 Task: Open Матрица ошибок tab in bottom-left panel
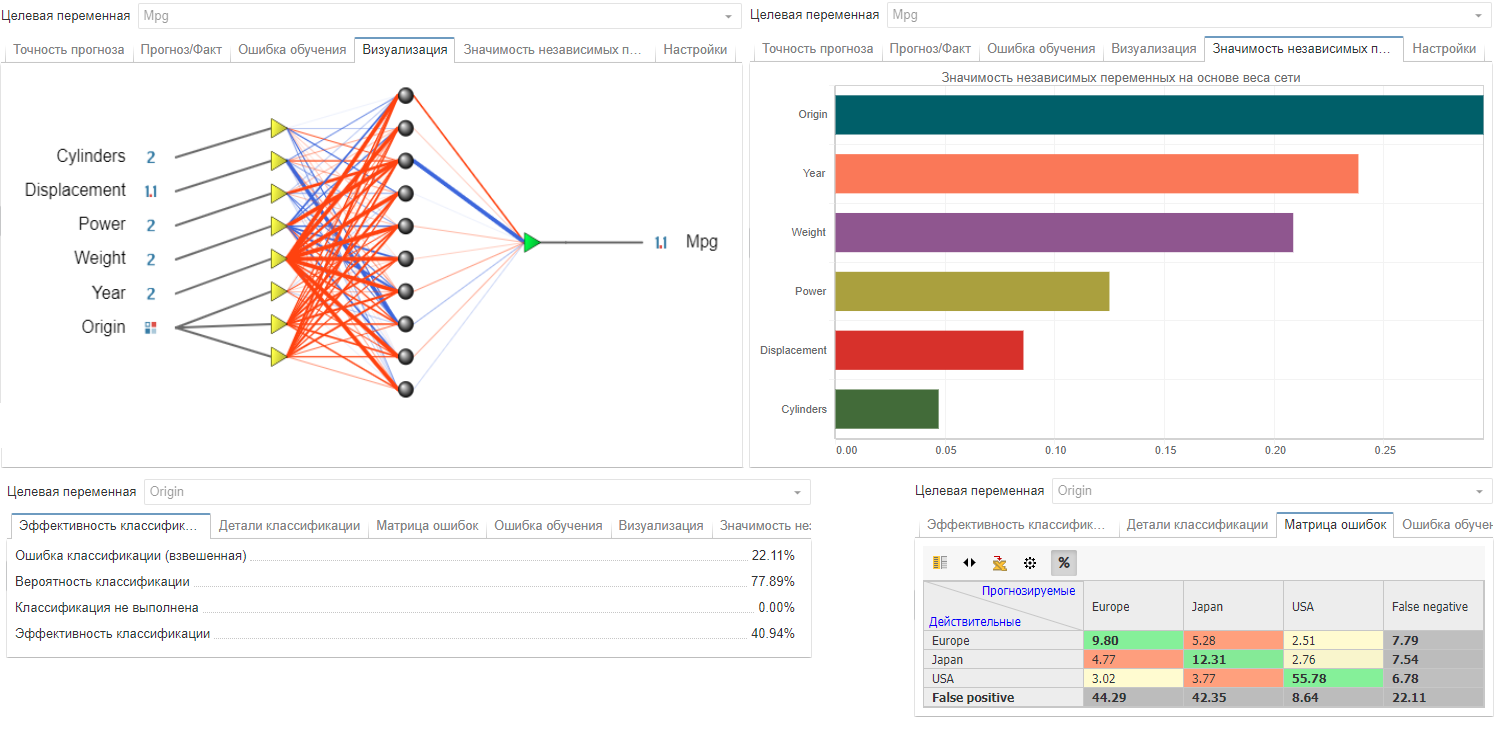427,525
